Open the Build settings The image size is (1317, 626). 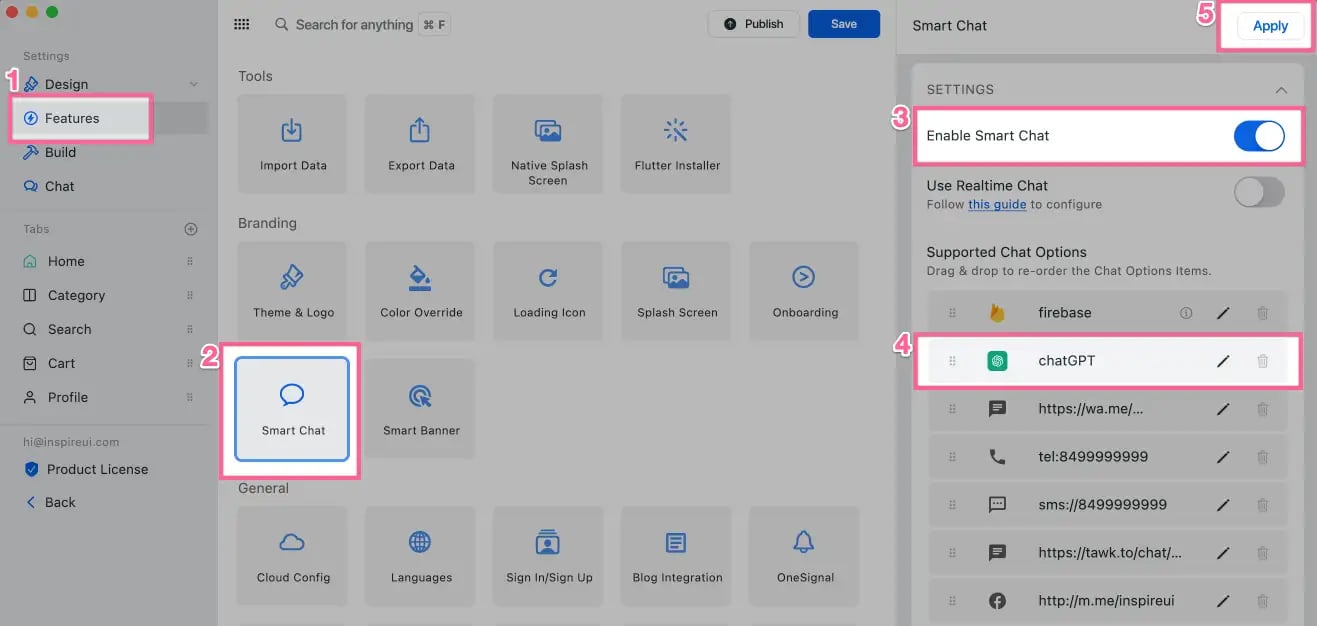[x=60, y=152]
